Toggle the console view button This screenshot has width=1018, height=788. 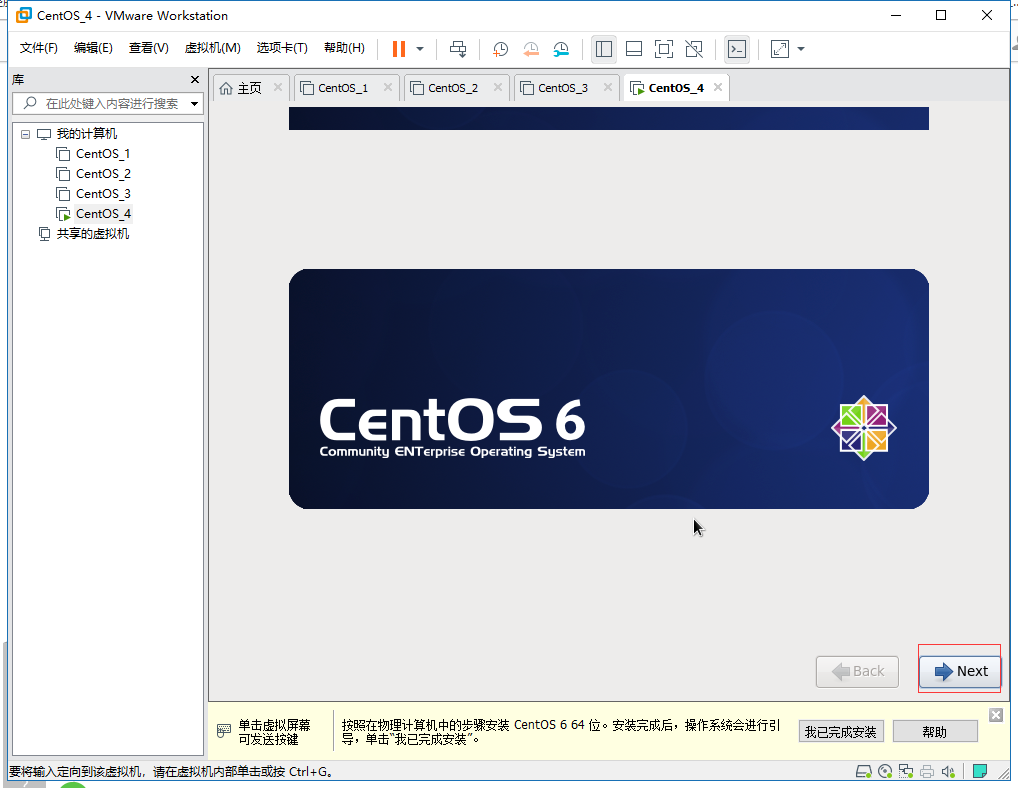737,49
